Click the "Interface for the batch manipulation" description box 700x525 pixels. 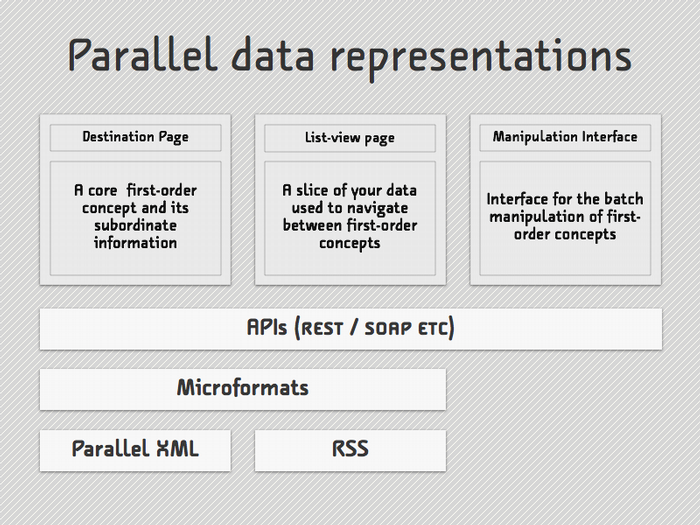[x=564, y=216]
